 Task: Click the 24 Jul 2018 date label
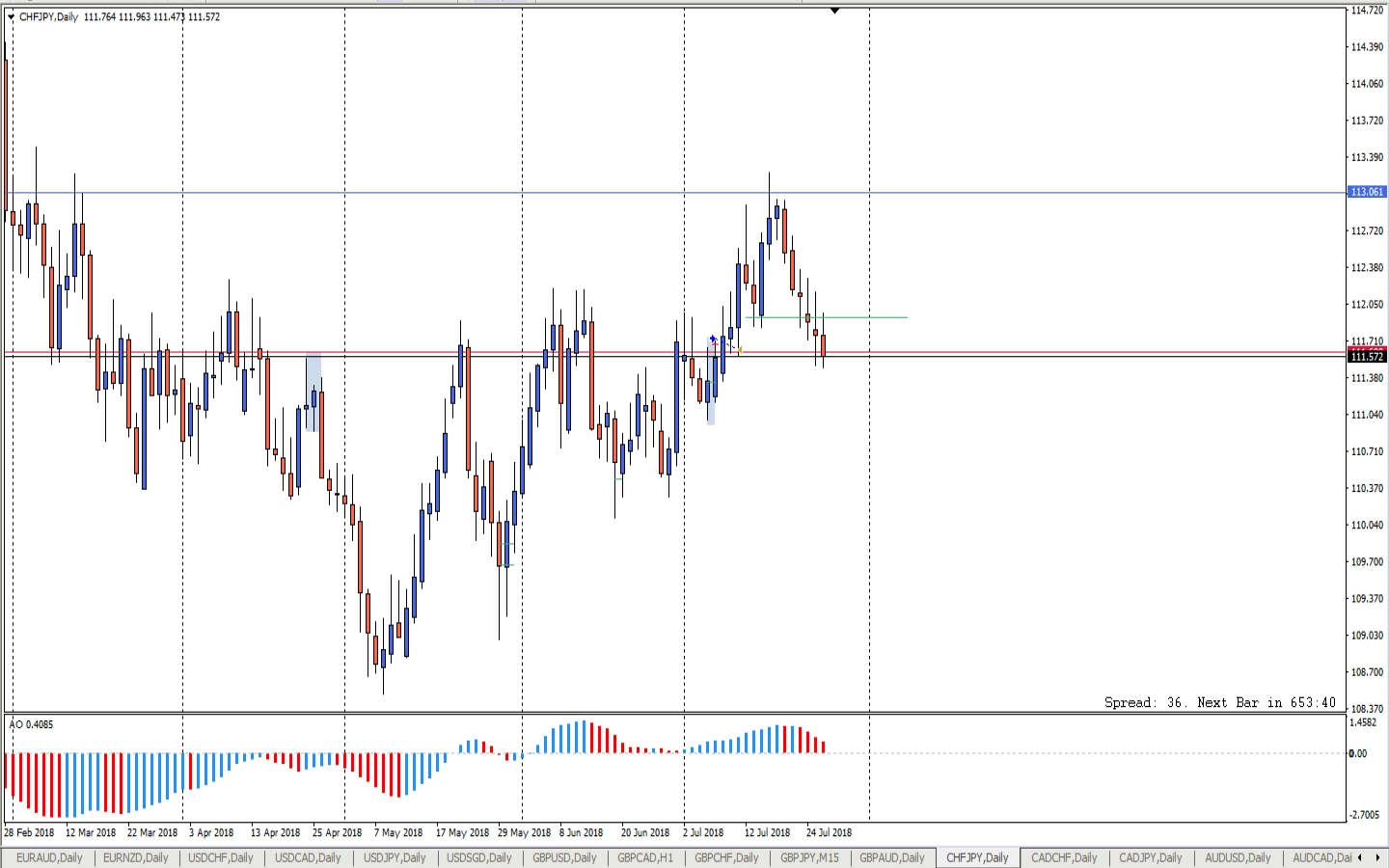click(829, 832)
